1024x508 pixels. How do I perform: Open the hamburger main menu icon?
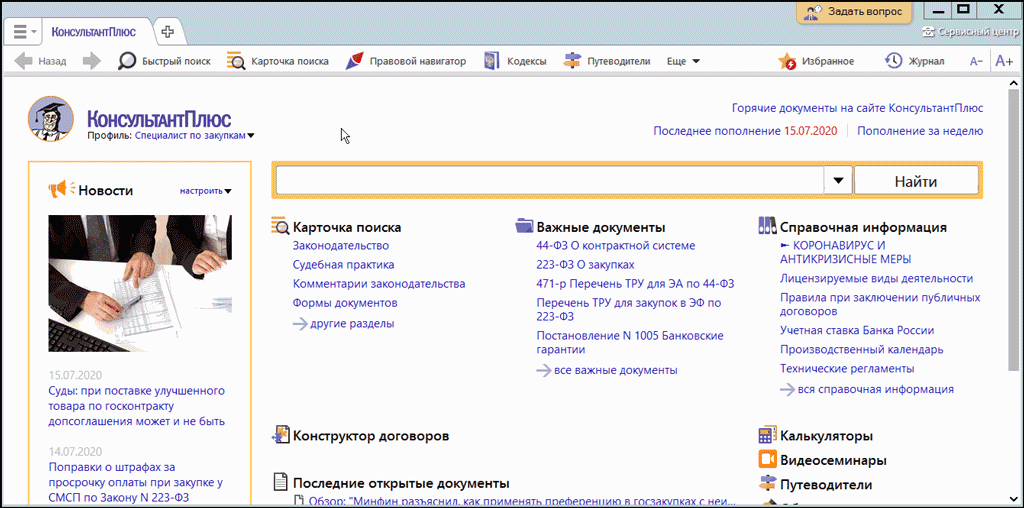pyautogui.click(x=20, y=31)
